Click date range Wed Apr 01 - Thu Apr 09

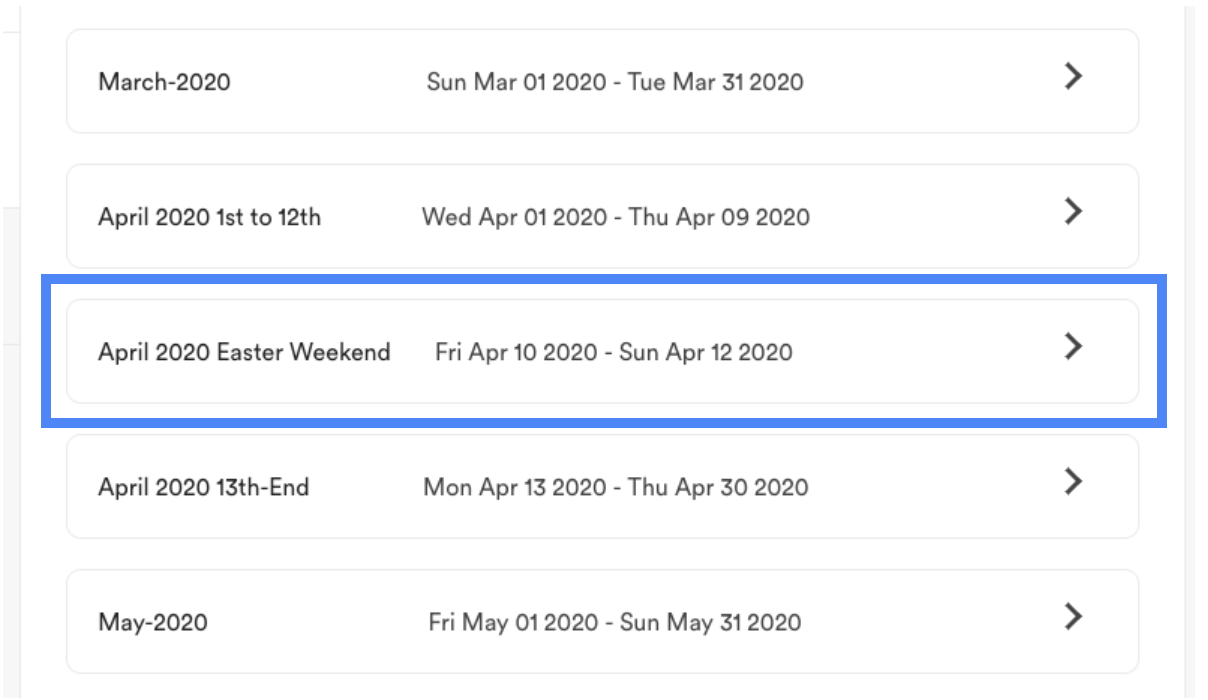tap(615, 217)
